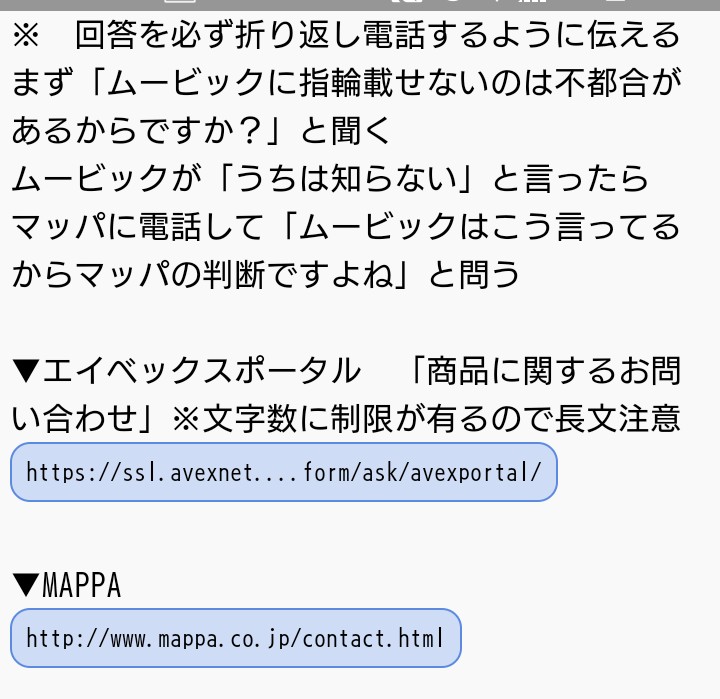Click the line starting with まず「ムービックに指輪
Image resolution: width=720 pixels, height=699 pixels.
(x=346, y=84)
